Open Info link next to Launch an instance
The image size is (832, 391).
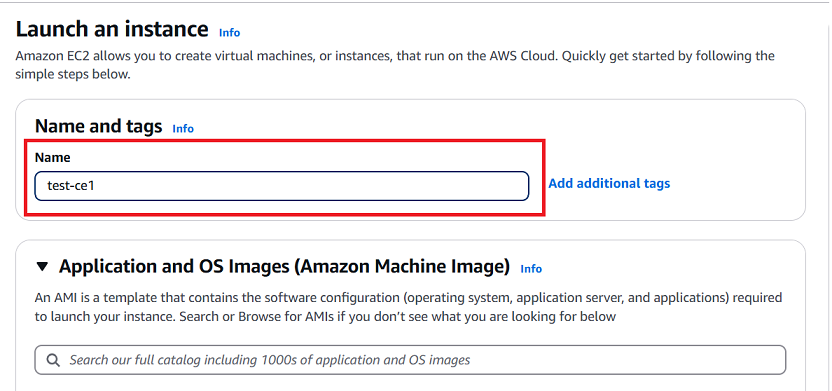coord(229,32)
